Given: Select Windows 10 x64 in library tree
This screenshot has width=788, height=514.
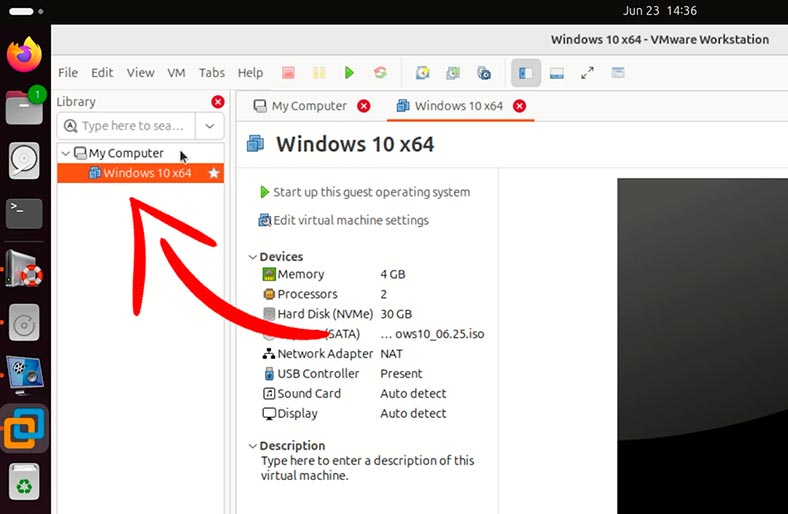Looking at the screenshot, I should [x=140, y=173].
